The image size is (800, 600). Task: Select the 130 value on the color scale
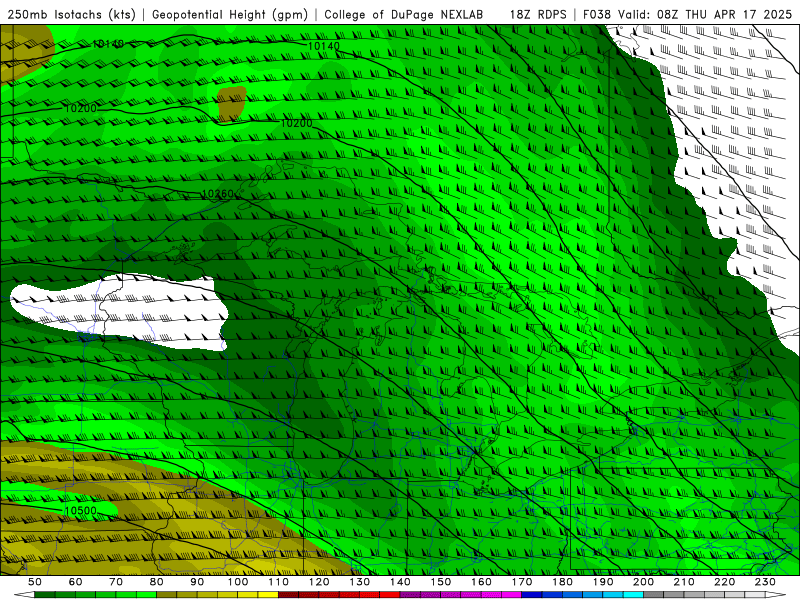360,582
